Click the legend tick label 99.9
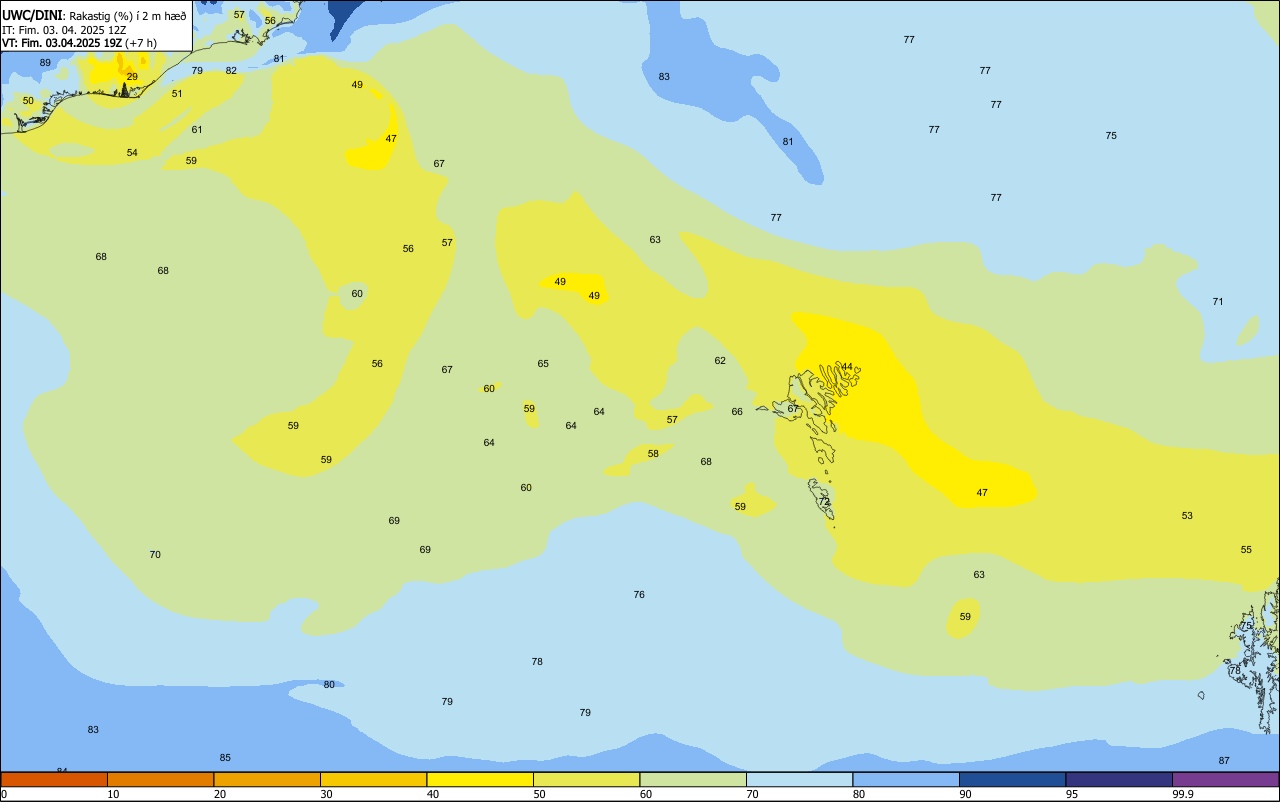 coord(1183,794)
